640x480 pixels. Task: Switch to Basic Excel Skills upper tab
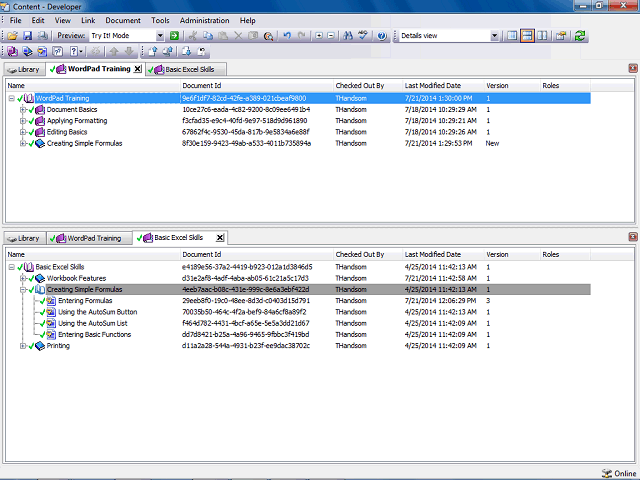[186, 69]
